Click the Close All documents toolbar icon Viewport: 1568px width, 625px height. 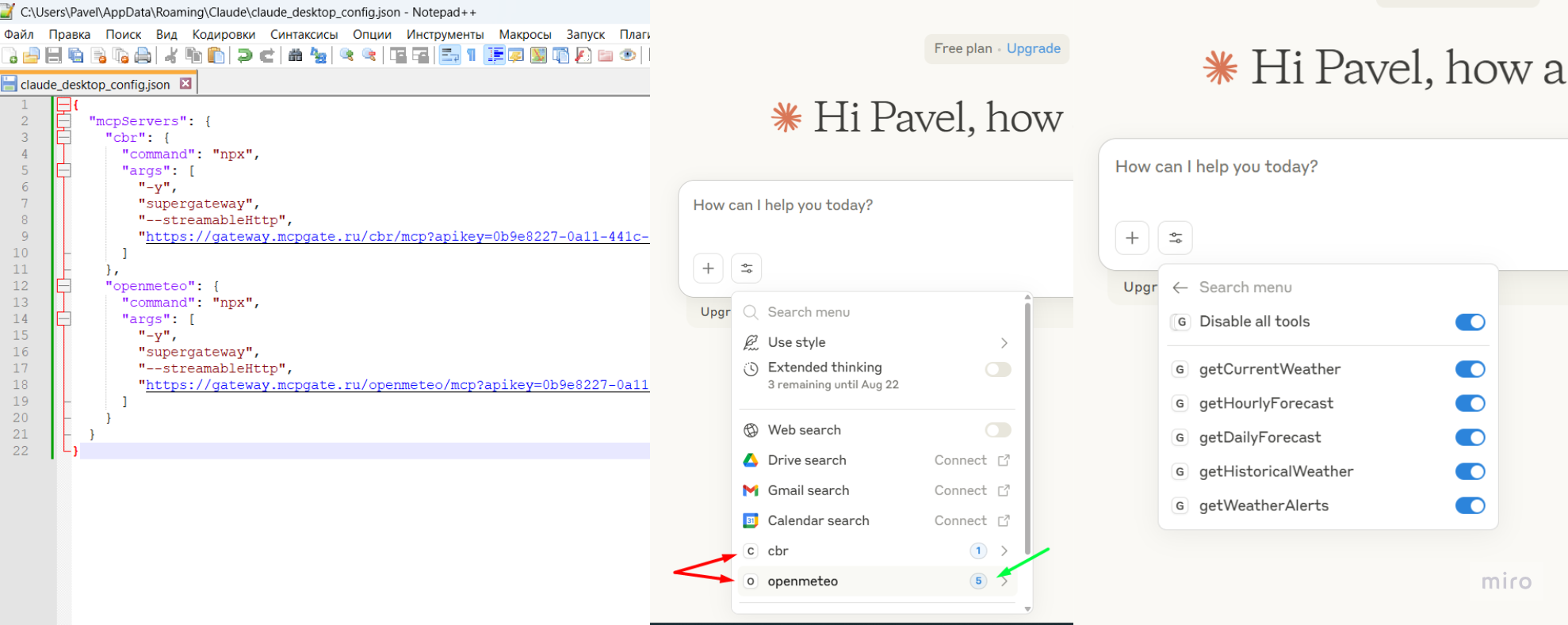tap(121, 55)
